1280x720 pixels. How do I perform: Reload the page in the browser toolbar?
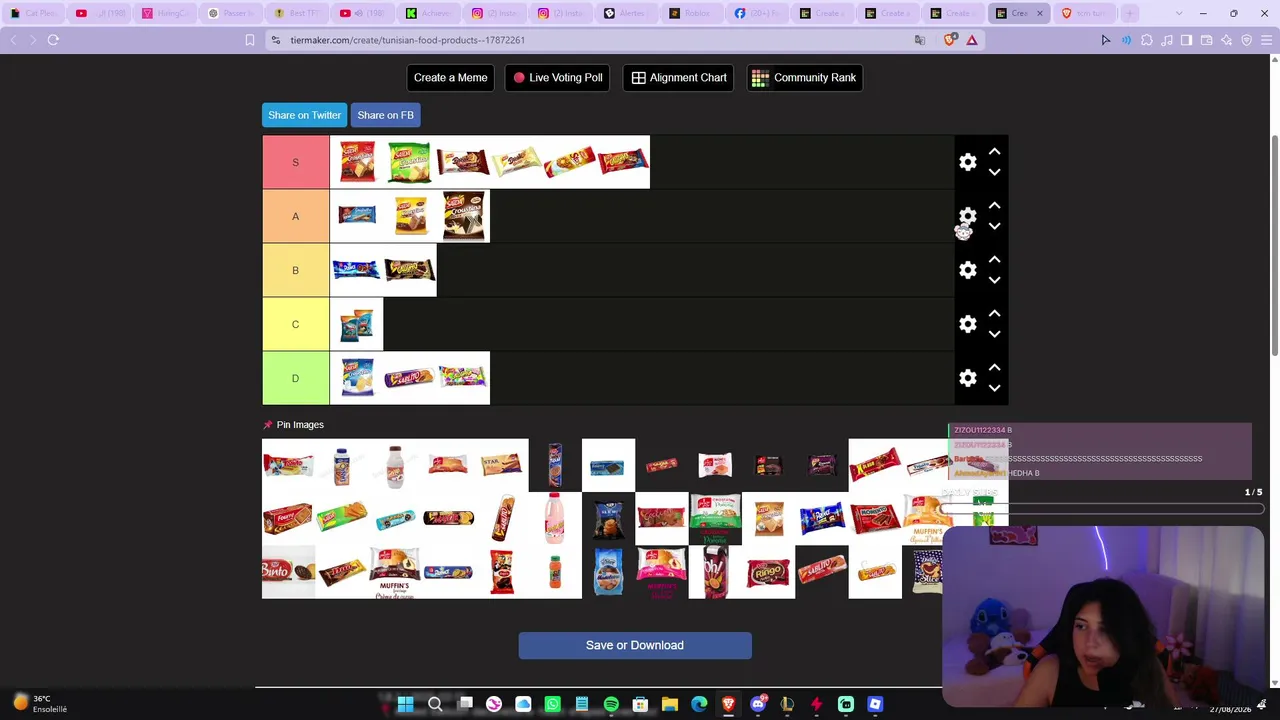click(53, 40)
